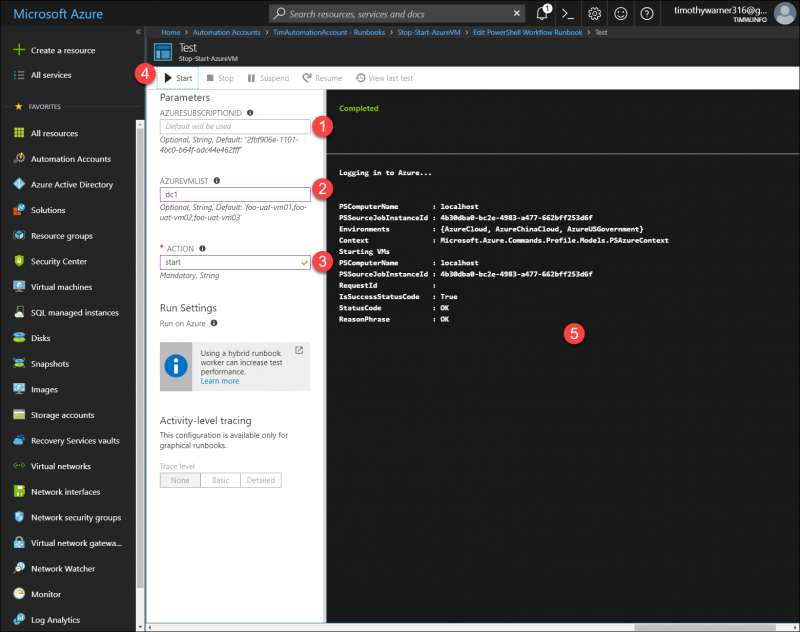Viewport: 800px width, 632px height.
Task: Click the AZURESUBSCRIPTIONID input field
Action: pyautogui.click(x=235, y=127)
